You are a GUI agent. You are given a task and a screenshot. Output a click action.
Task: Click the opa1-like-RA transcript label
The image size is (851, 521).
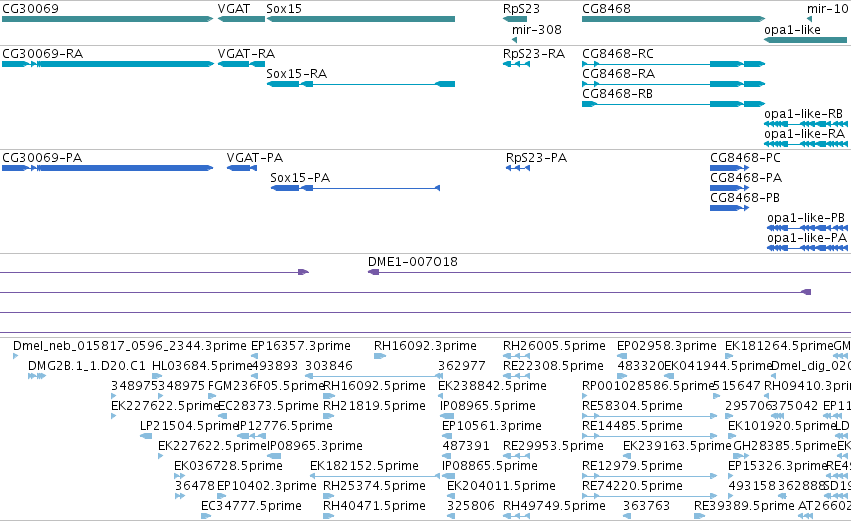(804, 134)
